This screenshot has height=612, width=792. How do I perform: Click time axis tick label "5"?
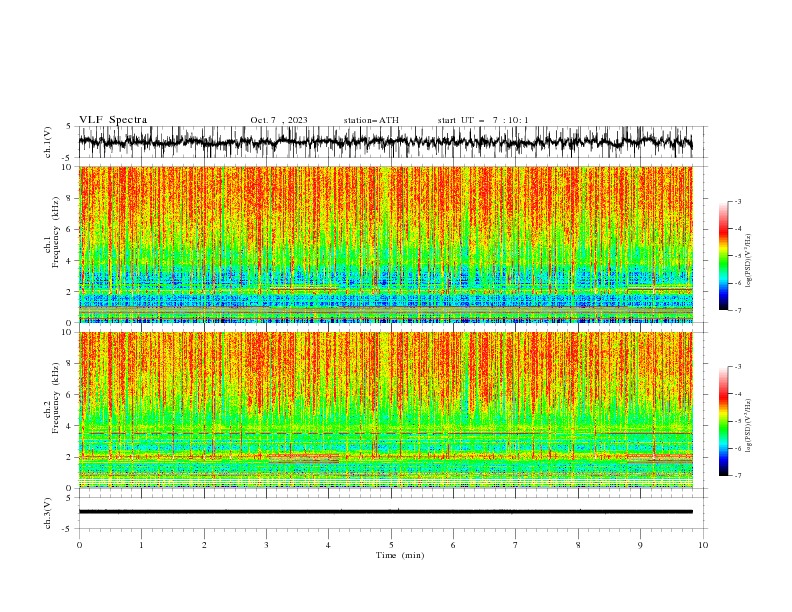[x=391, y=545]
